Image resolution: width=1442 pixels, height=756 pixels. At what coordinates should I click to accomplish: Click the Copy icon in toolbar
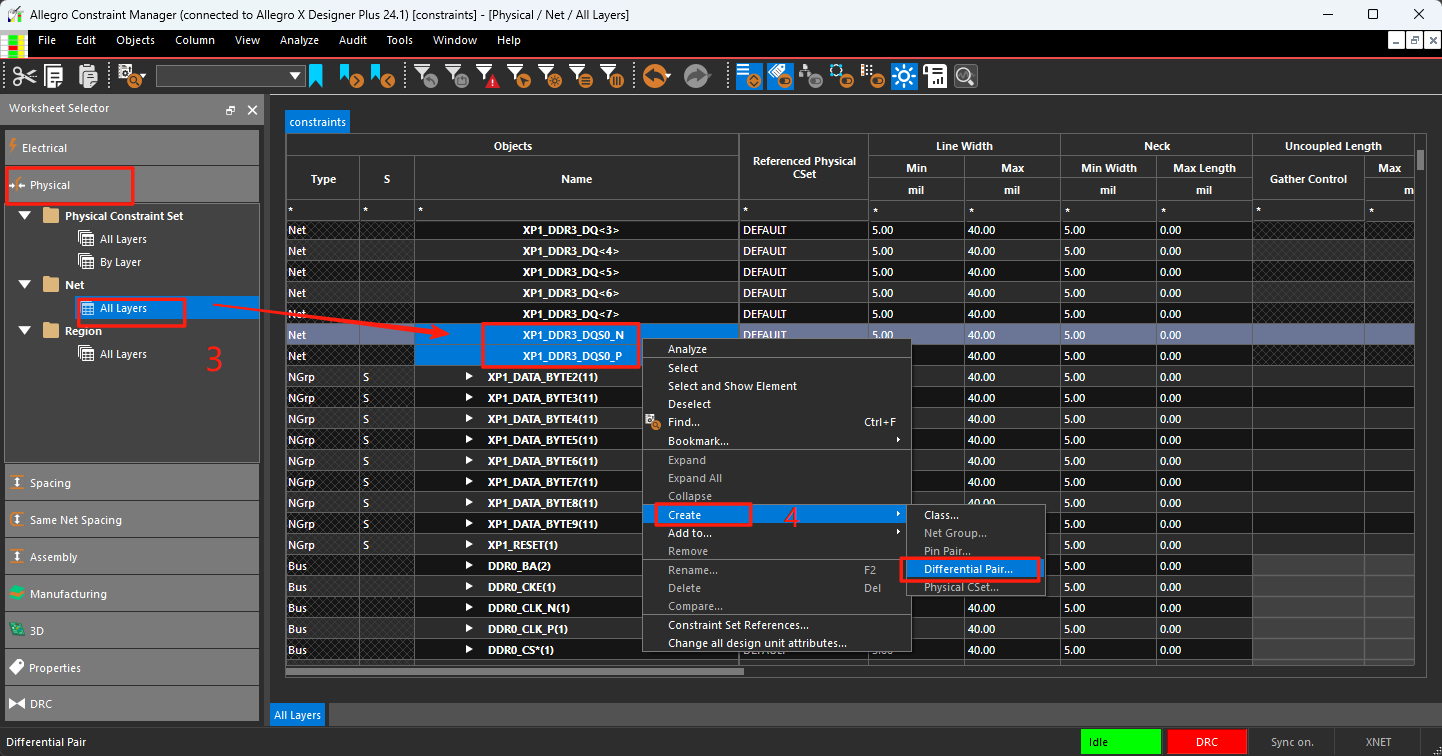[54, 76]
